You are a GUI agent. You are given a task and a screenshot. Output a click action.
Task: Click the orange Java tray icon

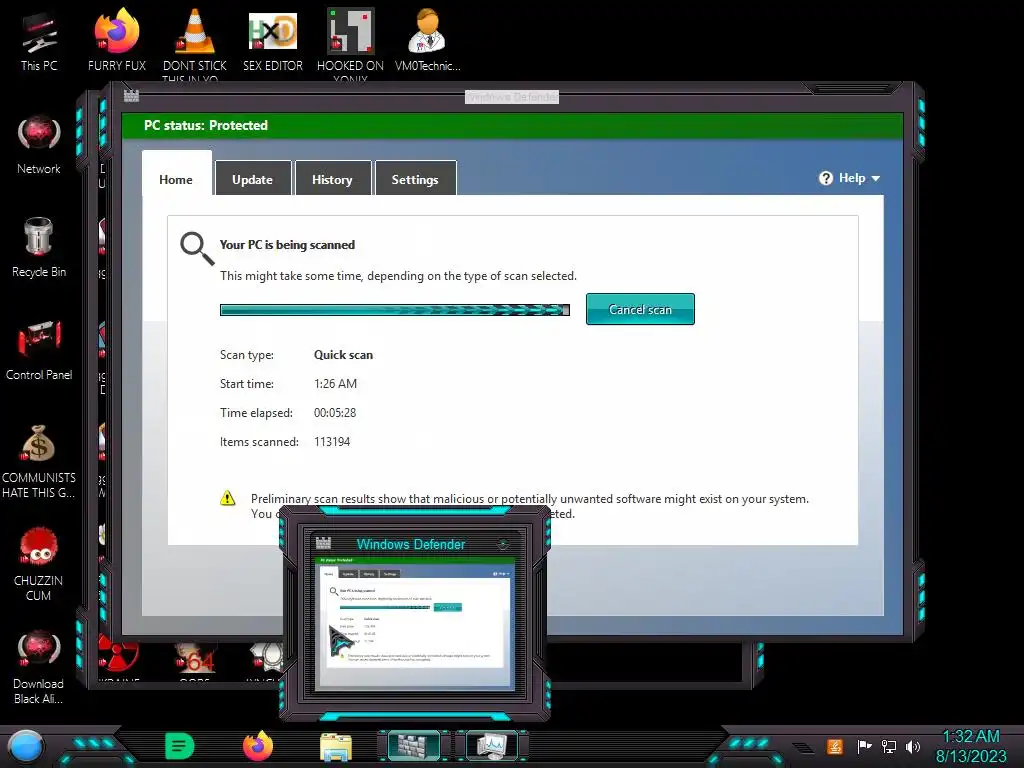pyautogui.click(x=835, y=746)
